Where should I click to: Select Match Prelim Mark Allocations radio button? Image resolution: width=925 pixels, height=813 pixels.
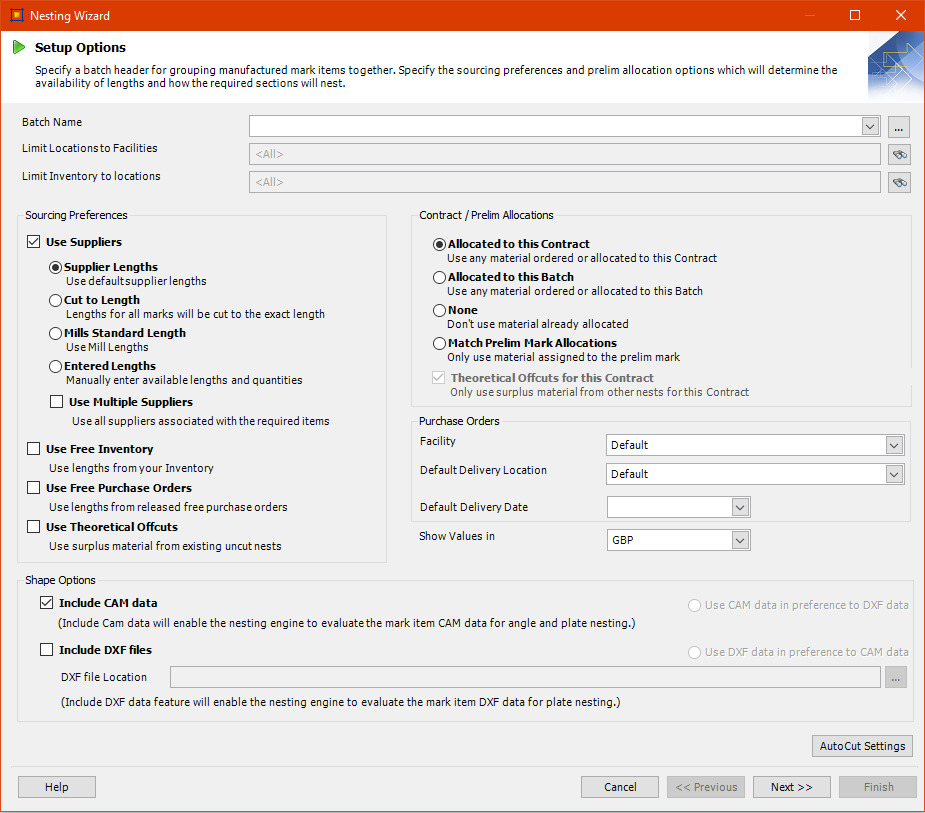439,343
